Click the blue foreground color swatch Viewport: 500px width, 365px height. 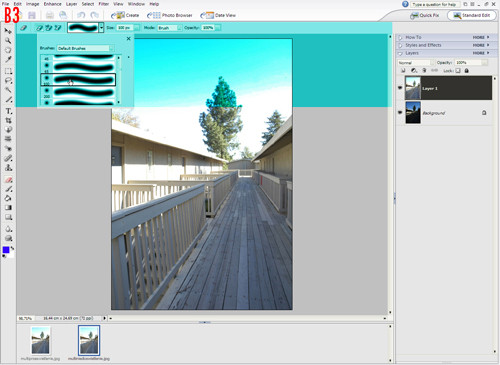pos(6,250)
